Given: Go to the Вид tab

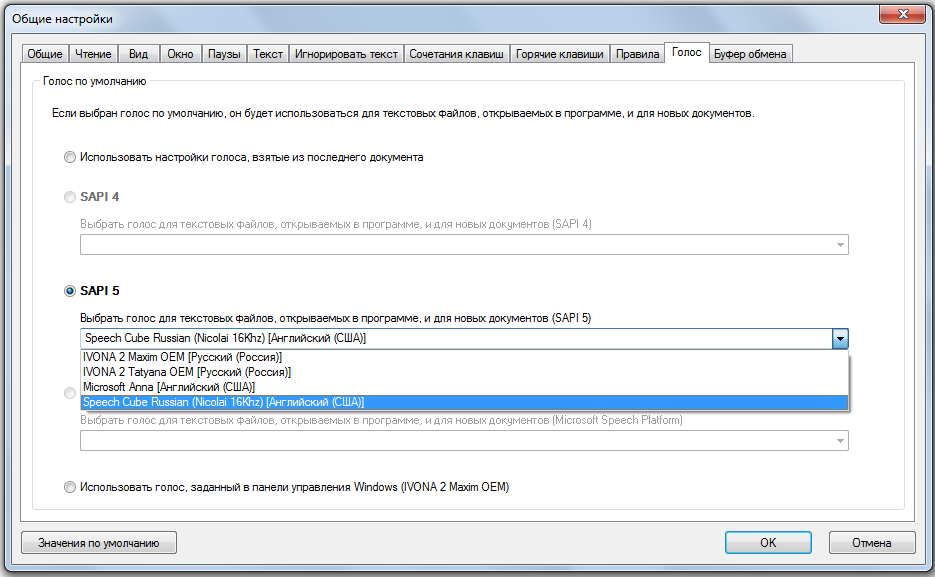Looking at the screenshot, I should pos(139,54).
